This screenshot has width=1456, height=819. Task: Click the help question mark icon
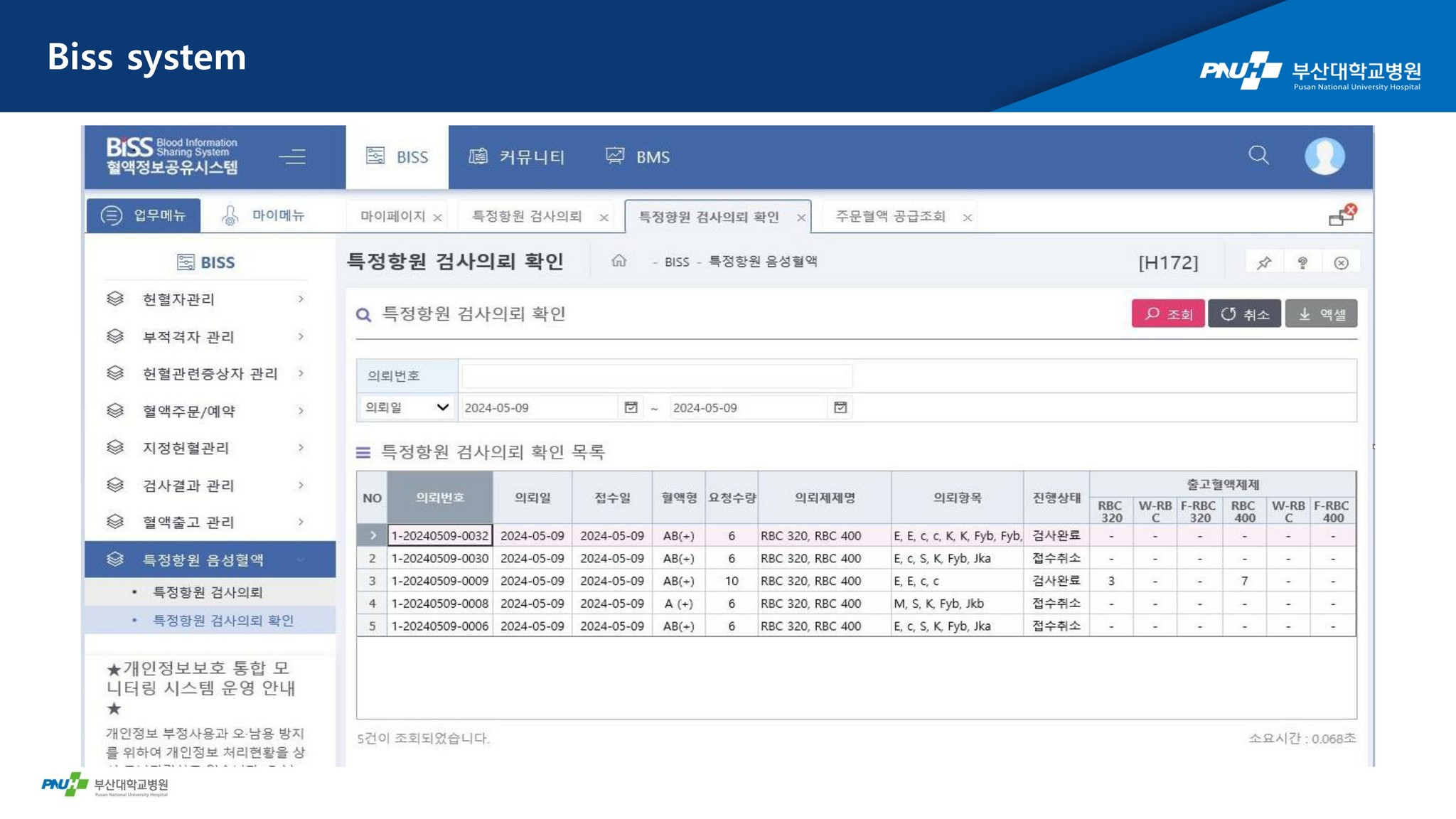[x=1302, y=263]
